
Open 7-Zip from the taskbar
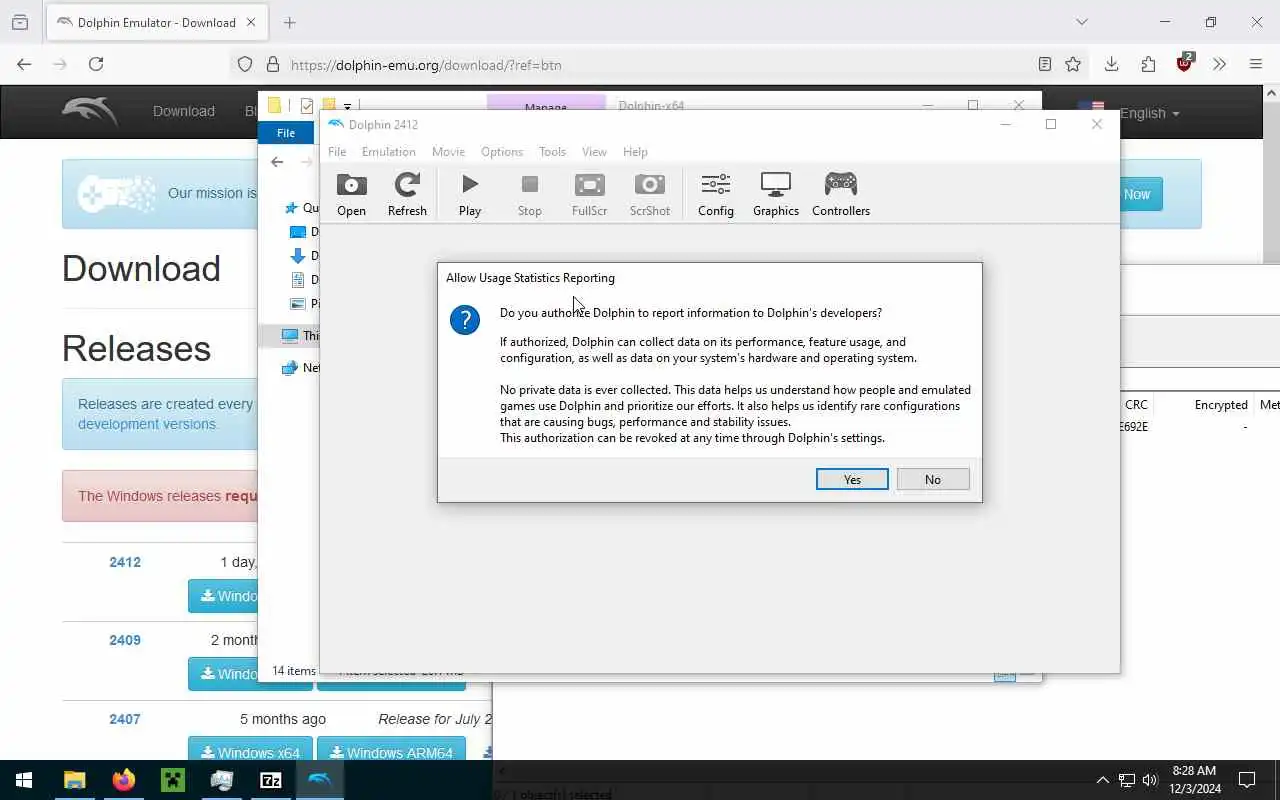click(271, 780)
